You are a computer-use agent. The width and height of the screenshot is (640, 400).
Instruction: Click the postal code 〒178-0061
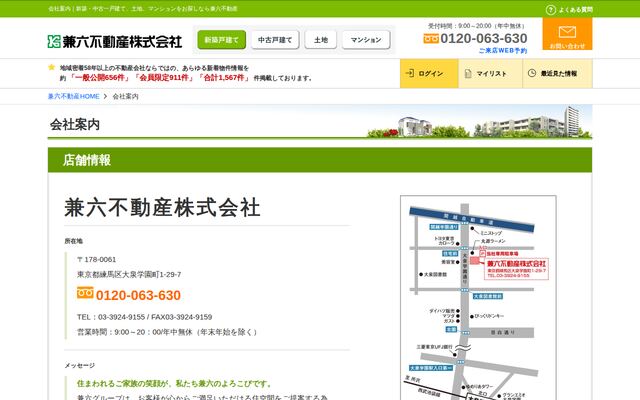click(96, 259)
